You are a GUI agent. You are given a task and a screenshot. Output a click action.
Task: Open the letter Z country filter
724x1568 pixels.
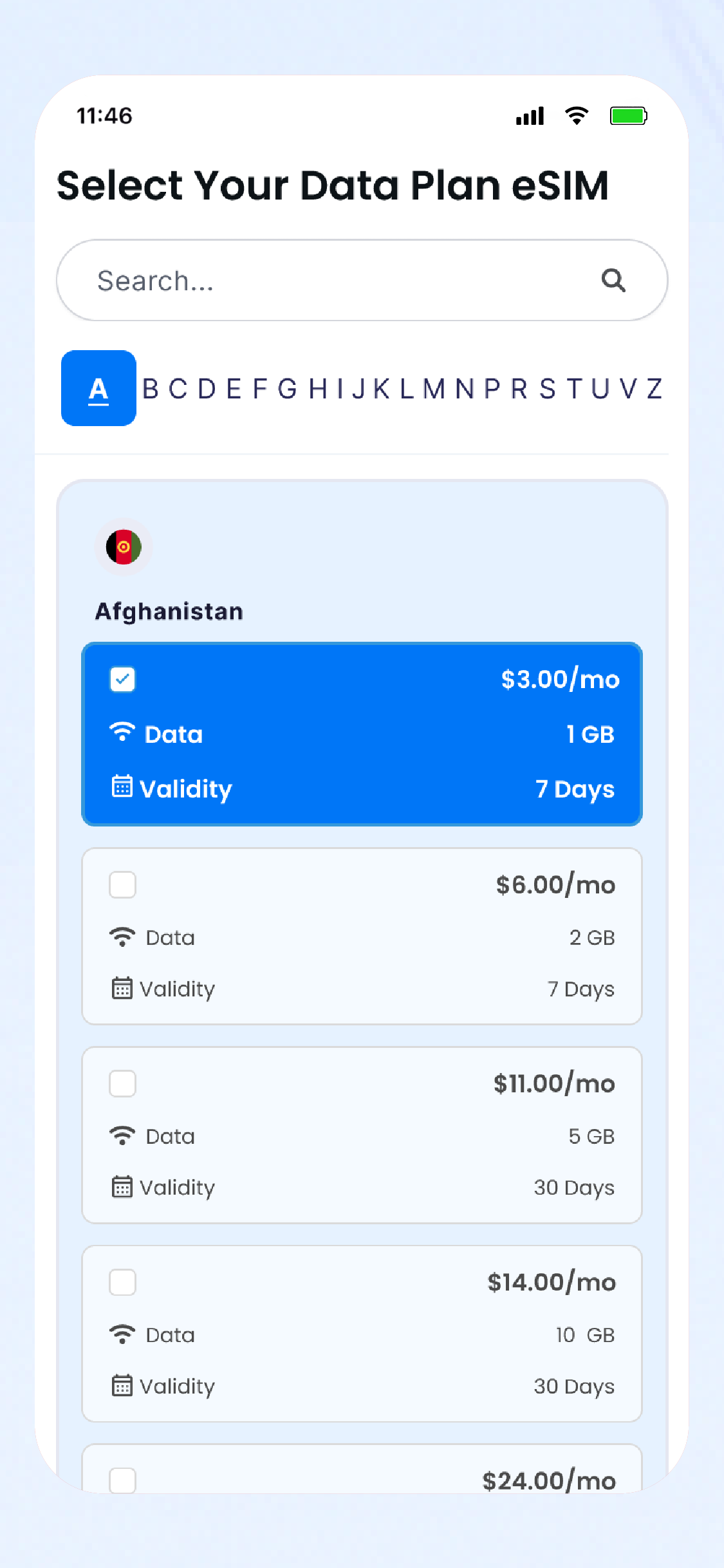click(654, 389)
